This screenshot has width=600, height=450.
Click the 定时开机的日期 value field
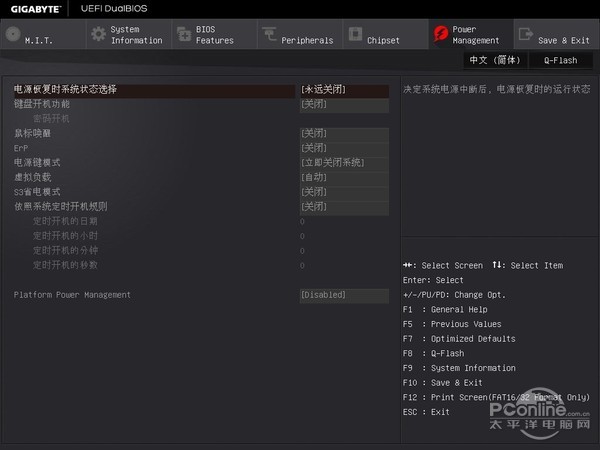302,222
